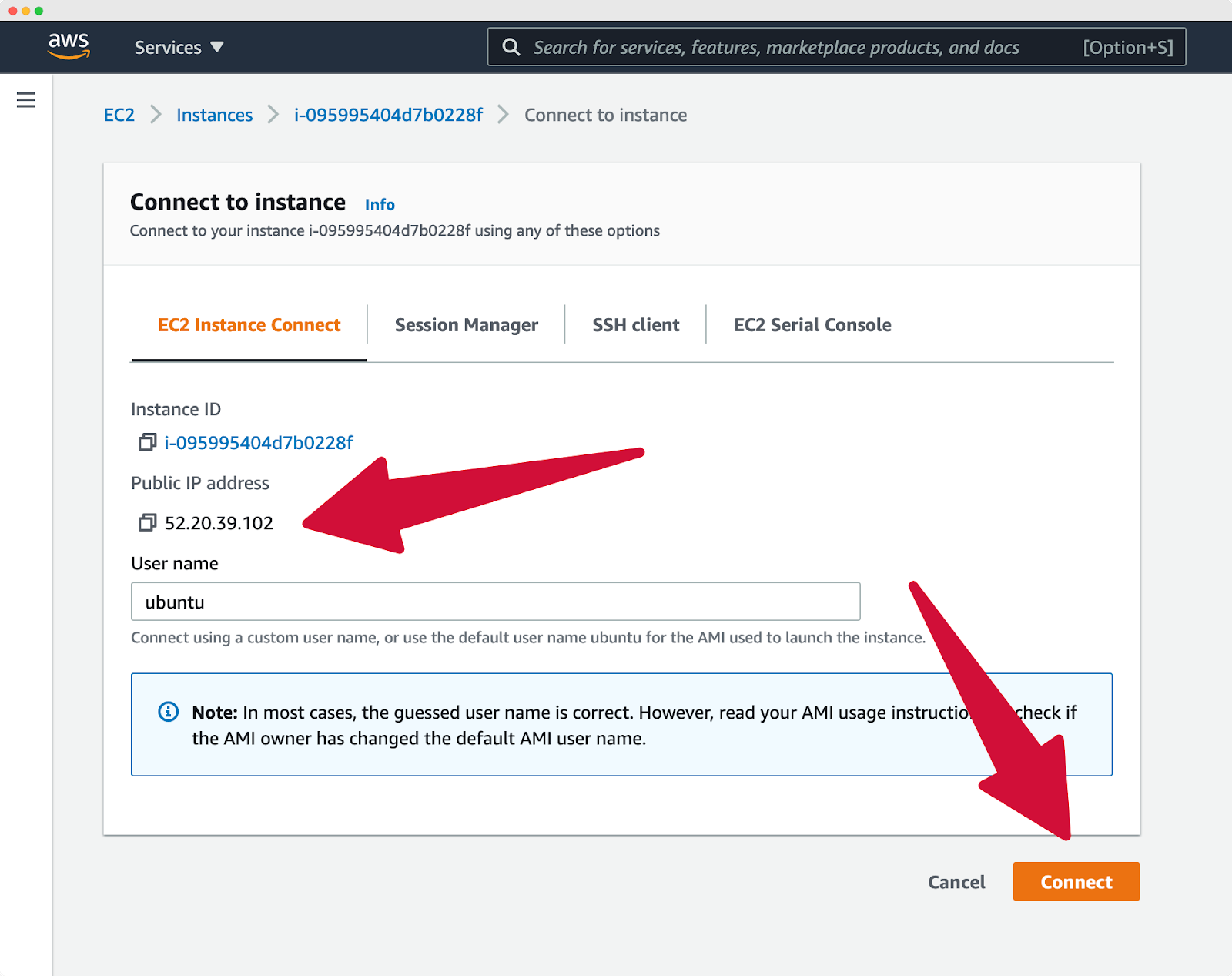
Task: Open the Info link next to Connect to instance
Action: tap(380, 203)
